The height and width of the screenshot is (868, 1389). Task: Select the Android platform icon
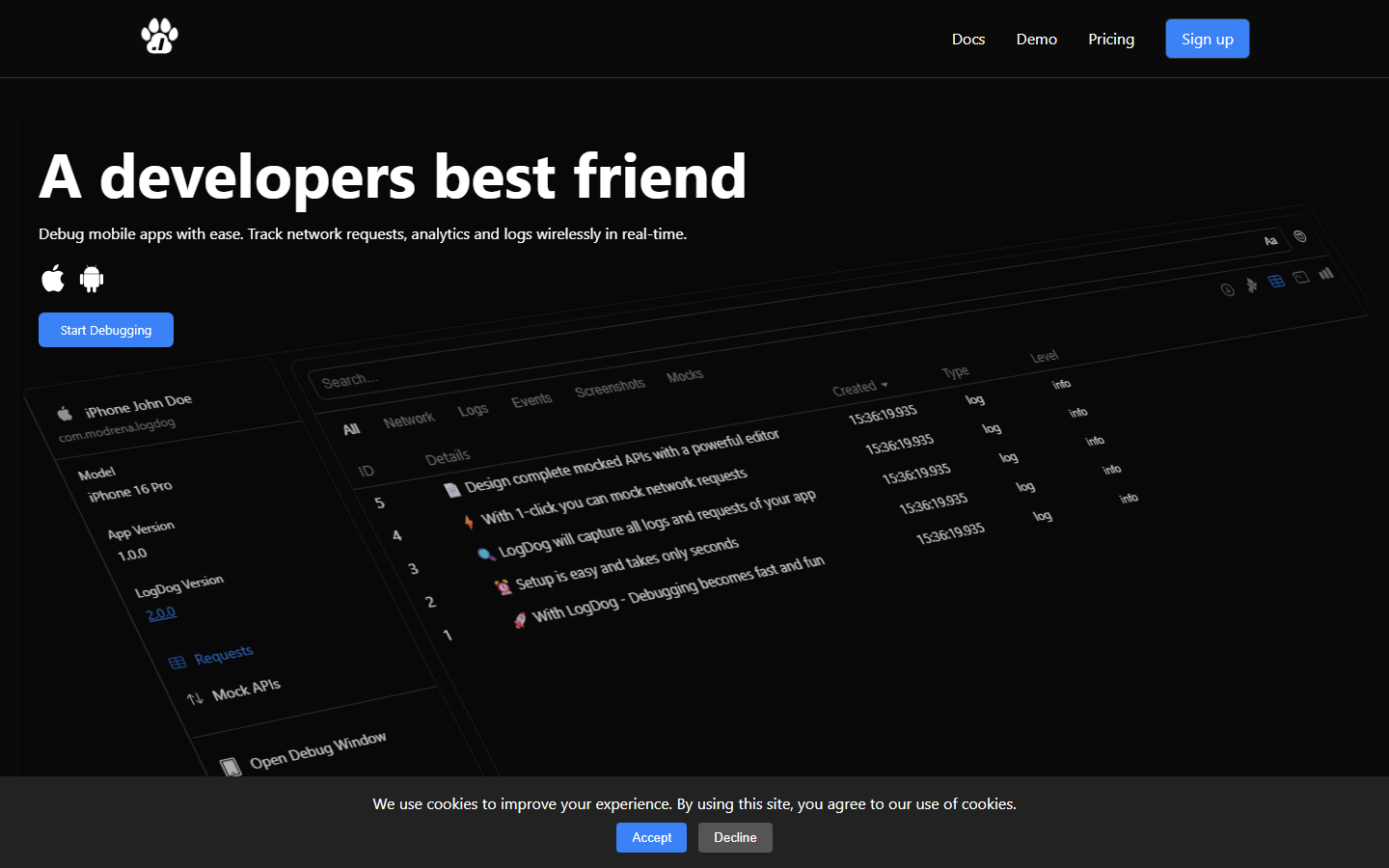91,279
